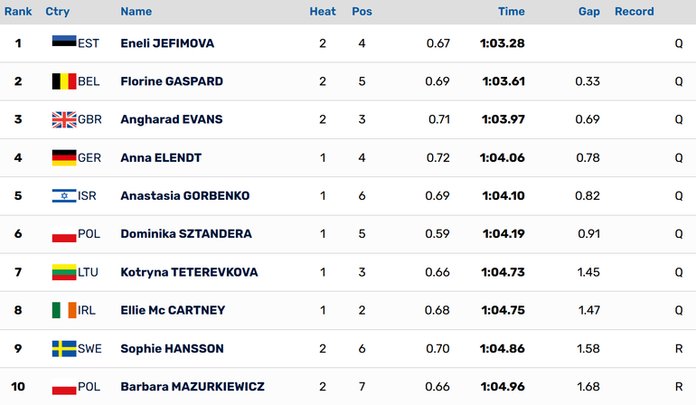The height and width of the screenshot is (405, 696).
Task: Click the Ireland flag icon
Action: (63, 311)
